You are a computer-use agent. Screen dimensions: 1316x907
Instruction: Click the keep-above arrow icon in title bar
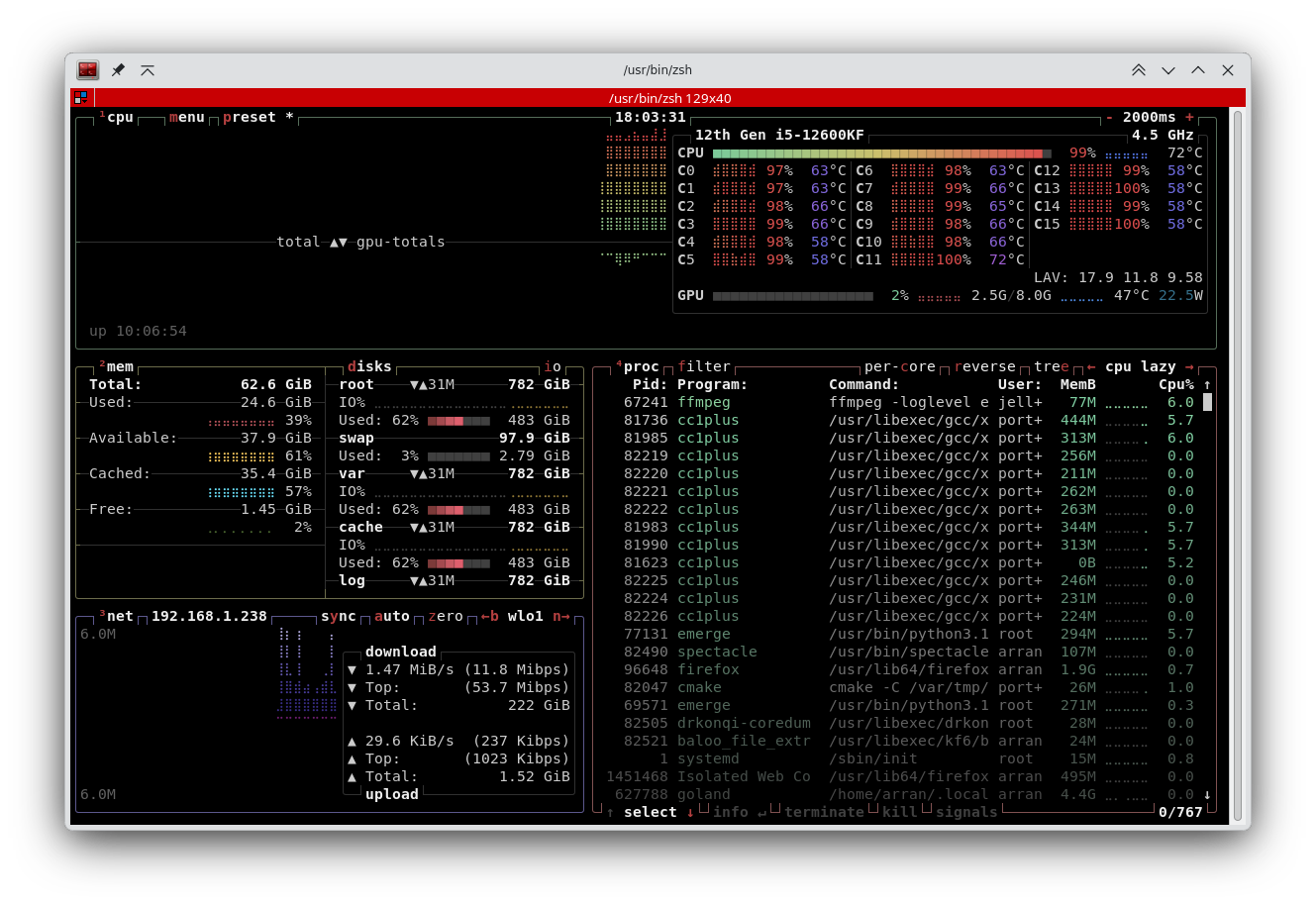(148, 70)
